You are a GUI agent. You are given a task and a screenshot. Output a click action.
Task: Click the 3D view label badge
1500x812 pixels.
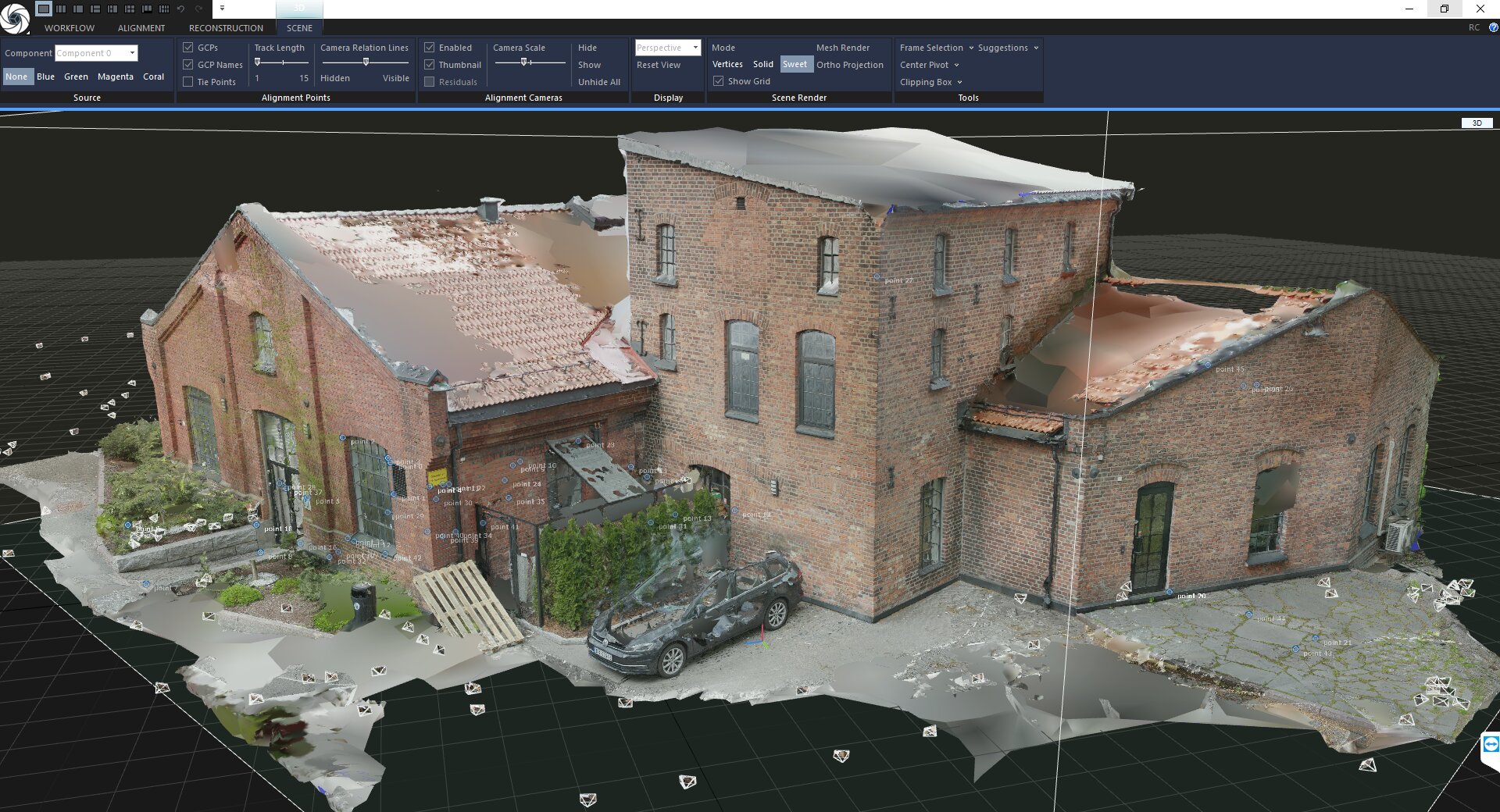pyautogui.click(x=1477, y=123)
